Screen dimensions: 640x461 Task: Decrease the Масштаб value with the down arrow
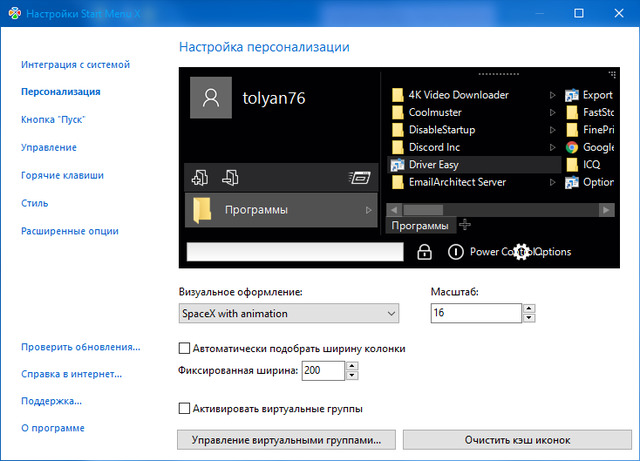point(529,318)
